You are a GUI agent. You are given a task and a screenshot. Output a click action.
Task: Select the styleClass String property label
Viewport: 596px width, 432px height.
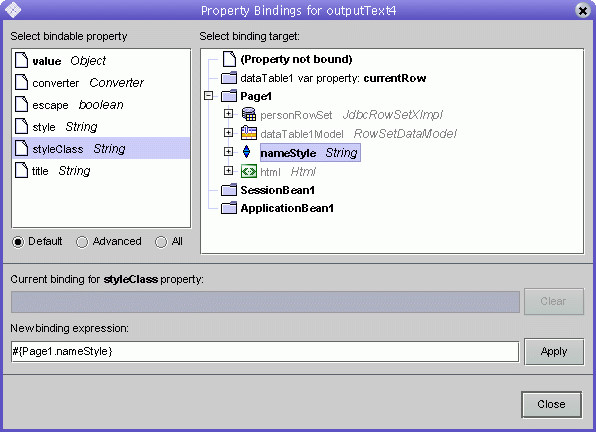(x=79, y=149)
